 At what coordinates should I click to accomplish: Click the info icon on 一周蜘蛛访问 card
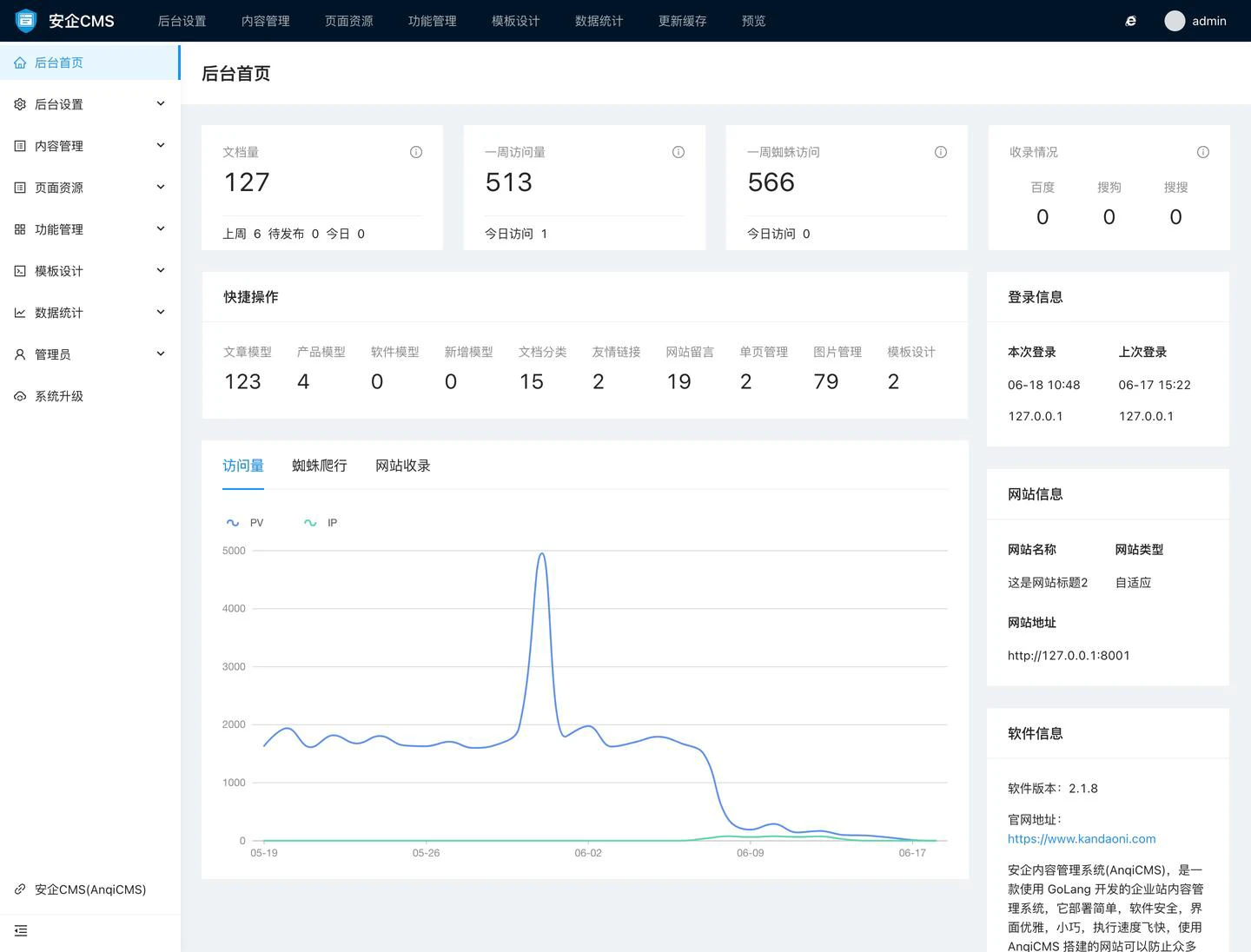pyautogui.click(x=941, y=152)
